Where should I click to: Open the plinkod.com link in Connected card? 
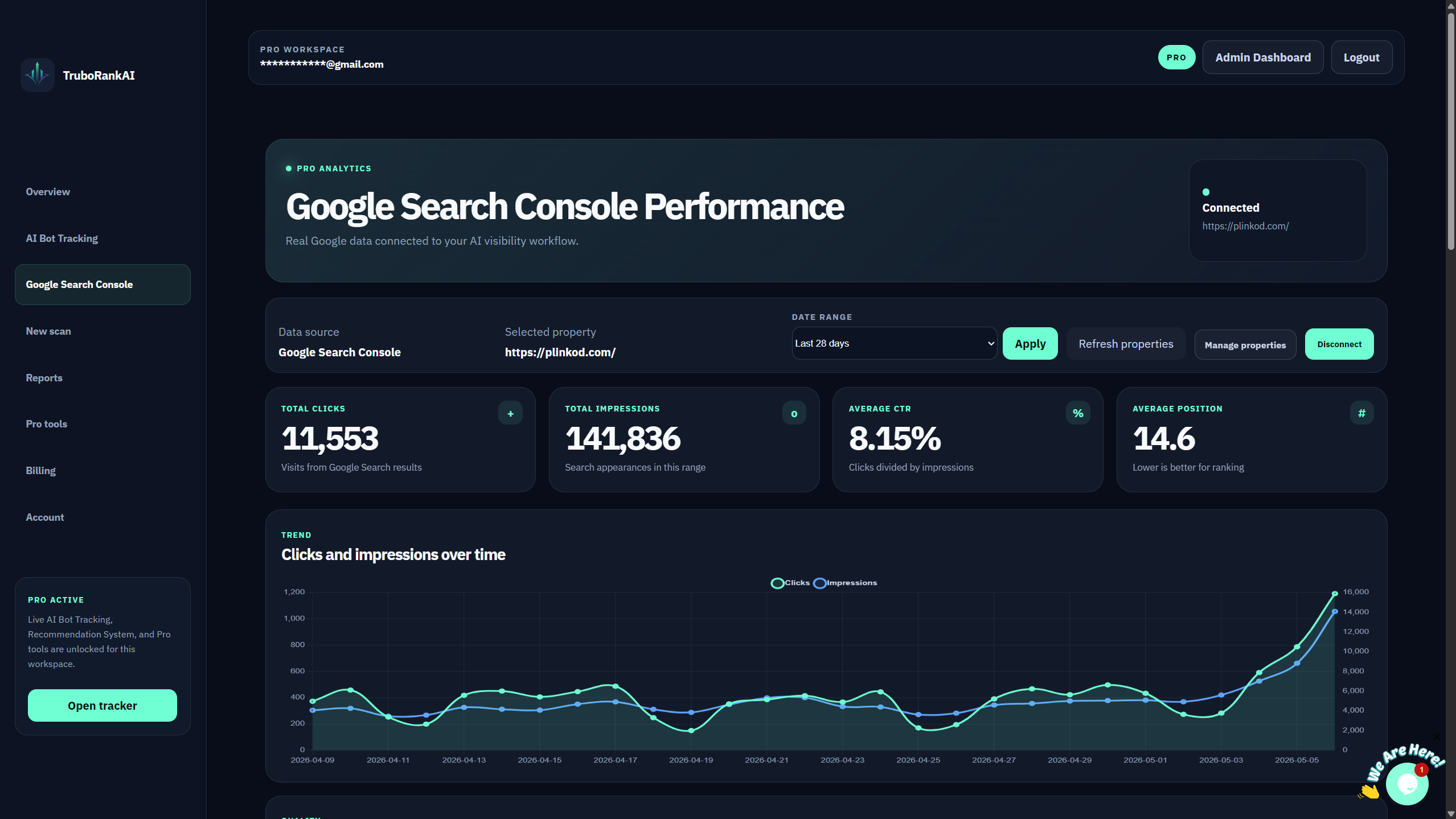1245,226
